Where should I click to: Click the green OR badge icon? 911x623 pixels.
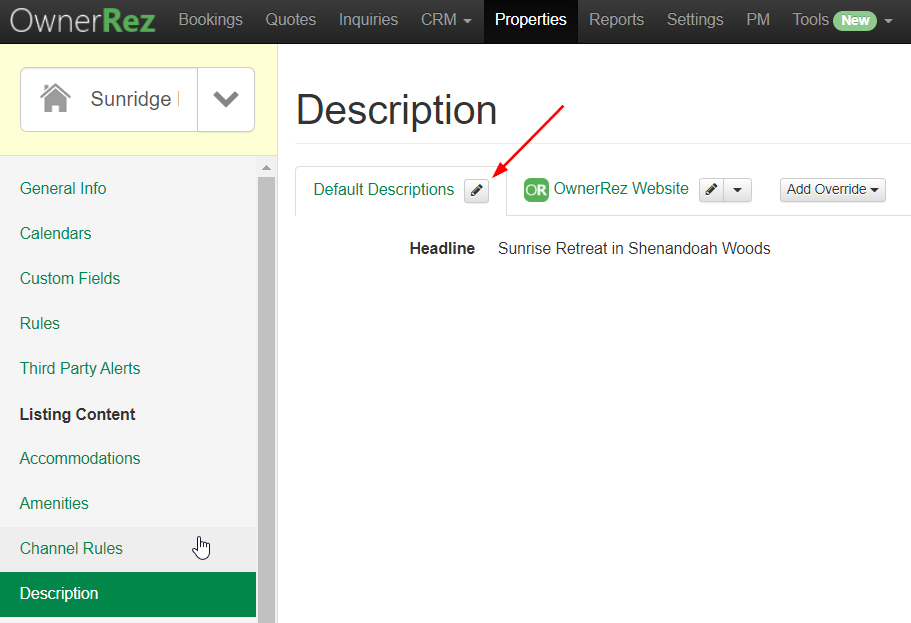(536, 189)
